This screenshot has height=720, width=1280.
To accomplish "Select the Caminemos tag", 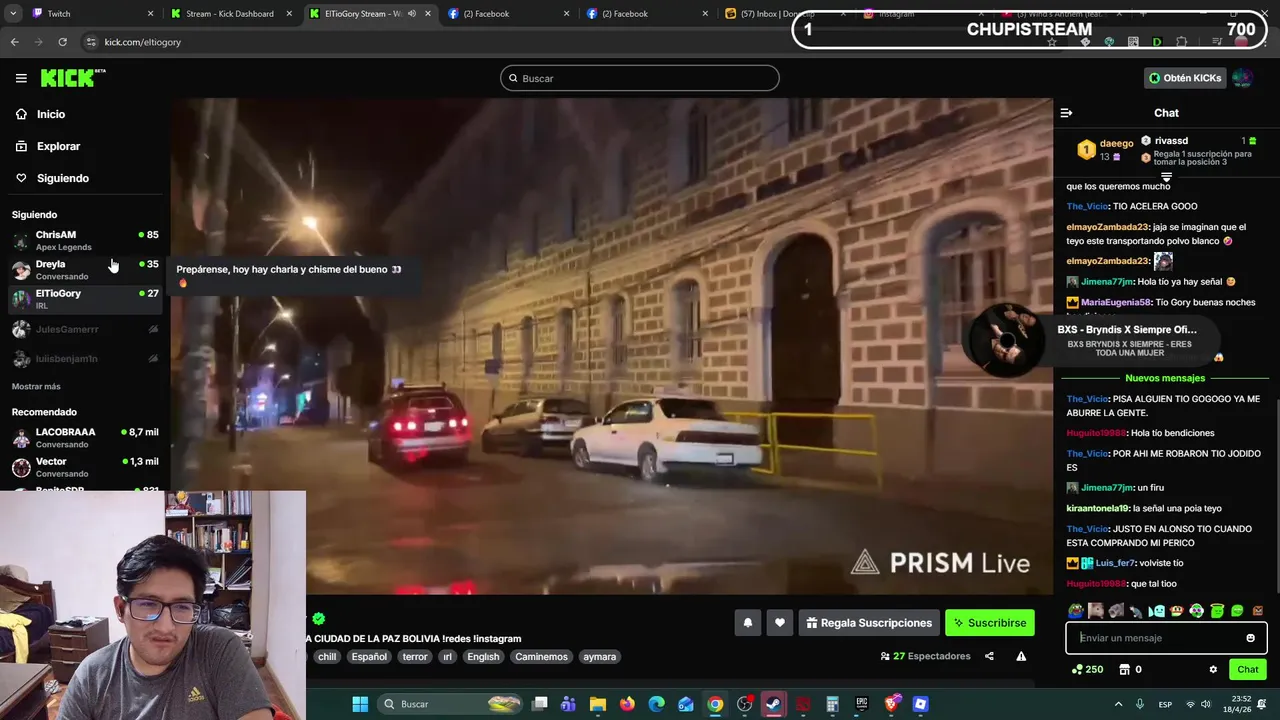I will (x=541, y=657).
